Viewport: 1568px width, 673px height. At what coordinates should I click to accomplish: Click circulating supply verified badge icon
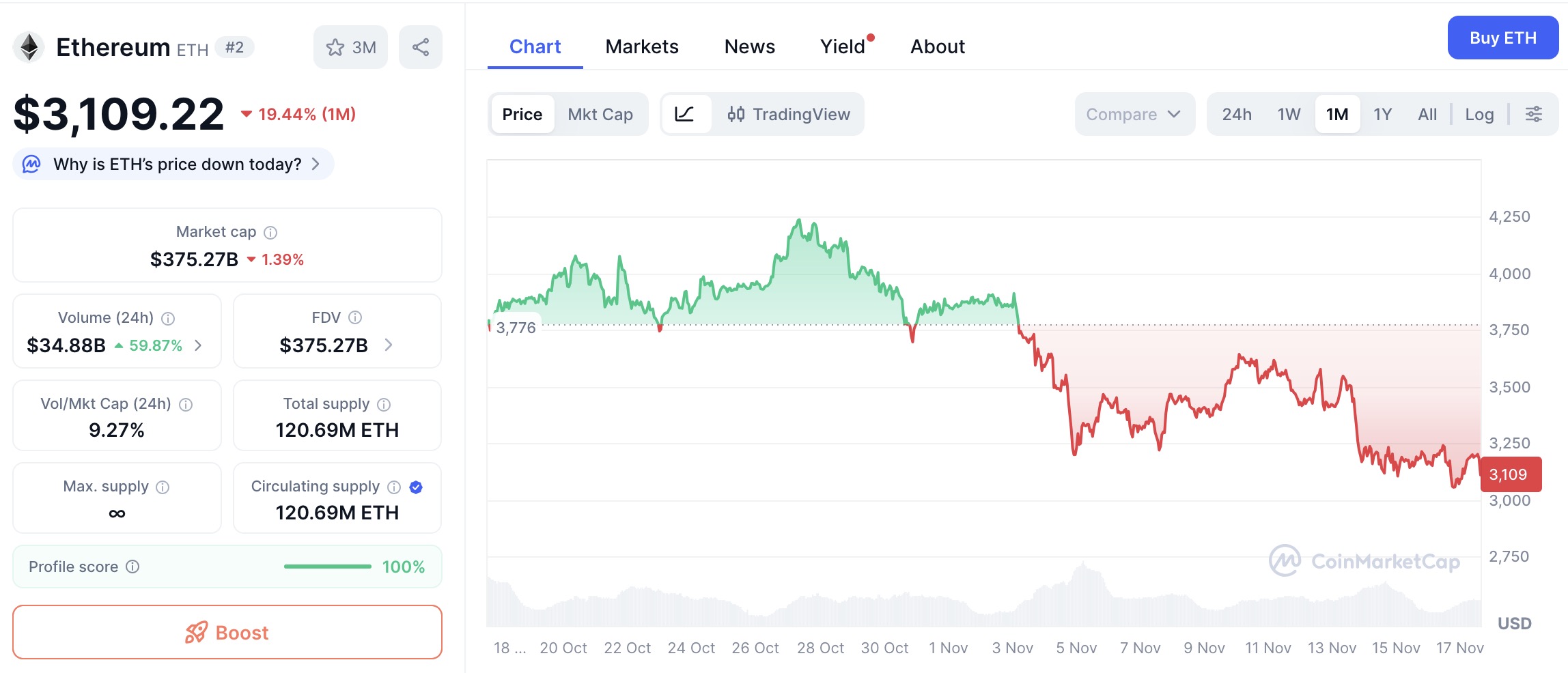[x=416, y=487]
